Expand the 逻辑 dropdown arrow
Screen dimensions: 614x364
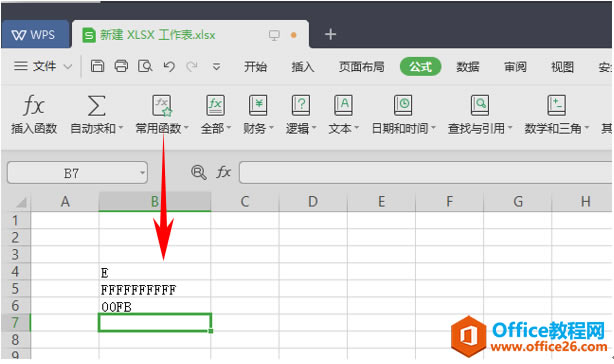314,128
